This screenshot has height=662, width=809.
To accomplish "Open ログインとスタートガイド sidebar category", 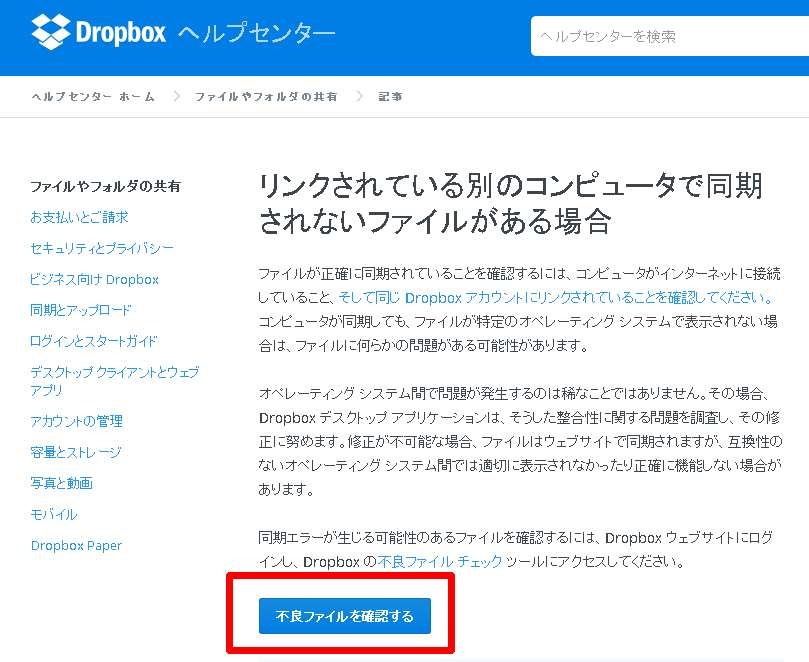I will coord(93,341).
